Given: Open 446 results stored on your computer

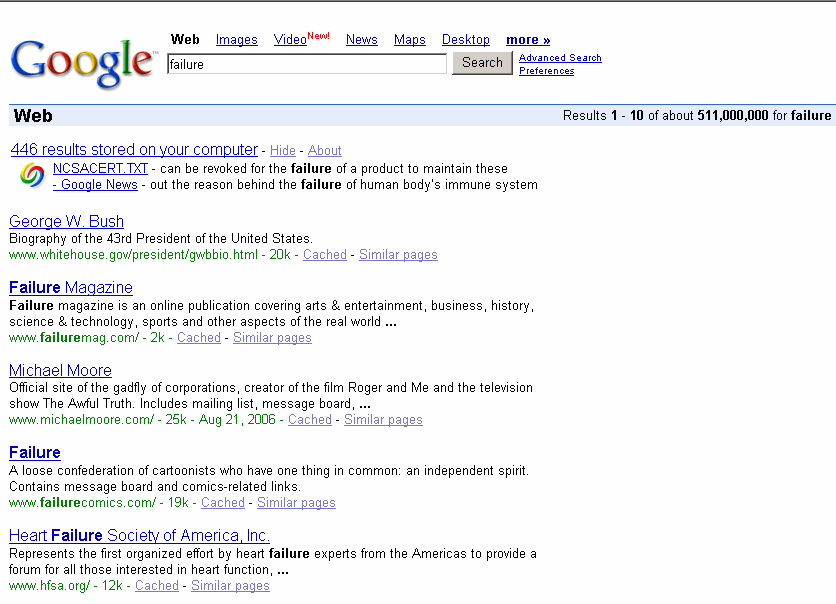Looking at the screenshot, I should pos(134,150).
